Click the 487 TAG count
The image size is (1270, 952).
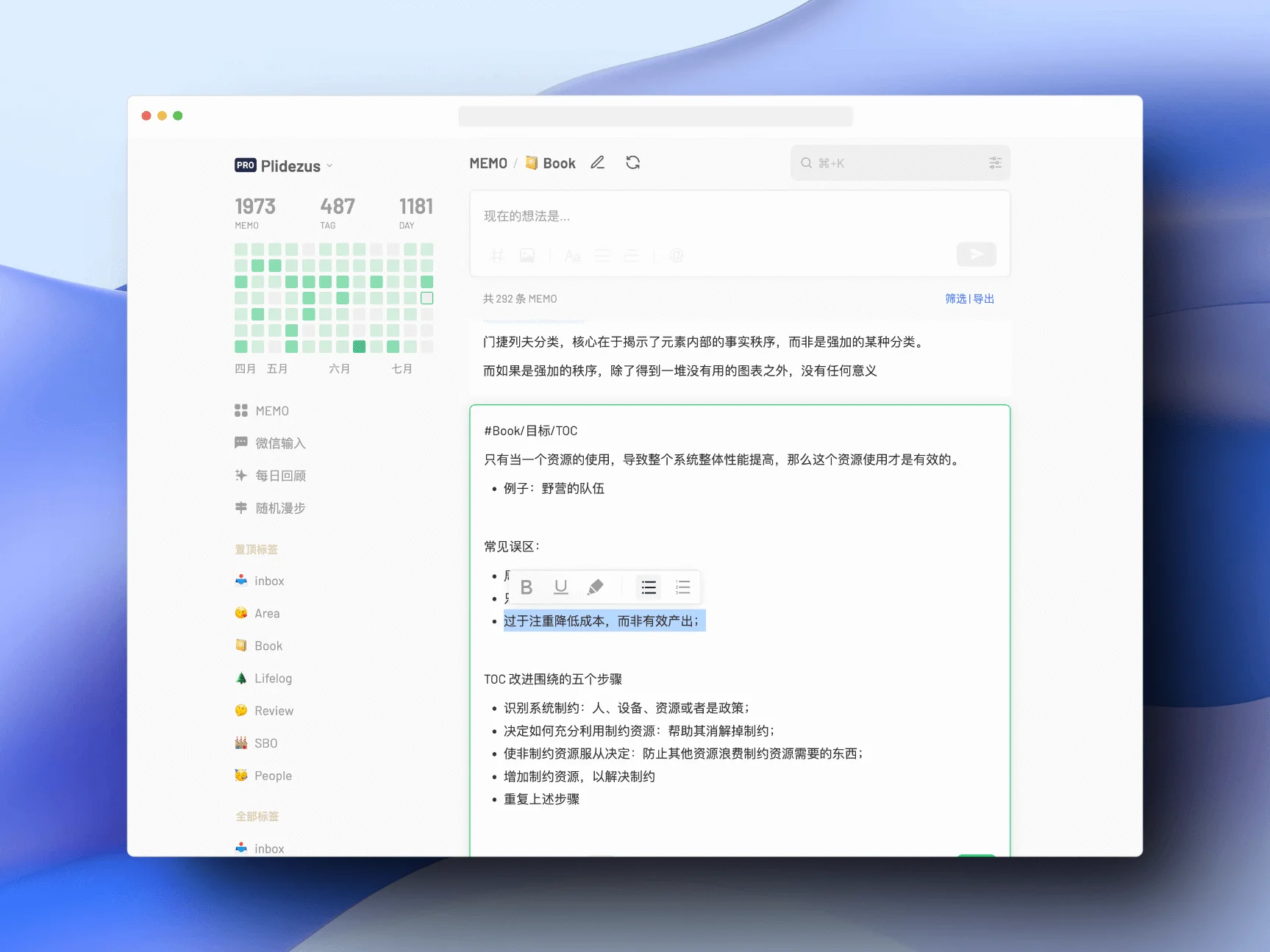[x=338, y=212]
